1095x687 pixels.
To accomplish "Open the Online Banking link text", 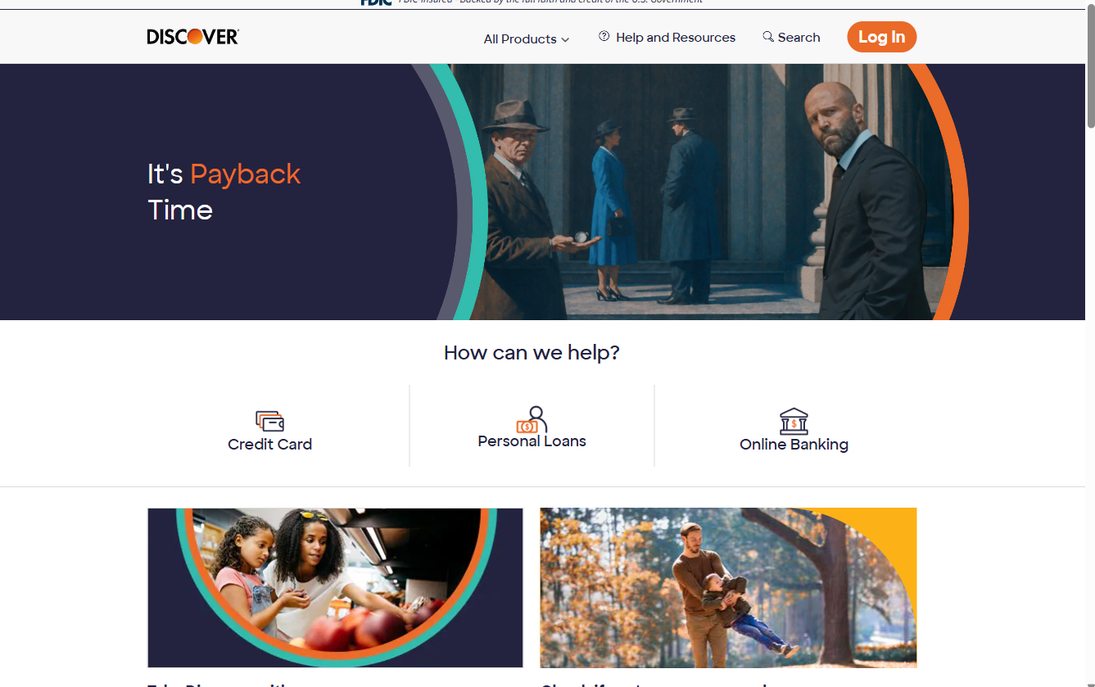I will click(794, 444).
